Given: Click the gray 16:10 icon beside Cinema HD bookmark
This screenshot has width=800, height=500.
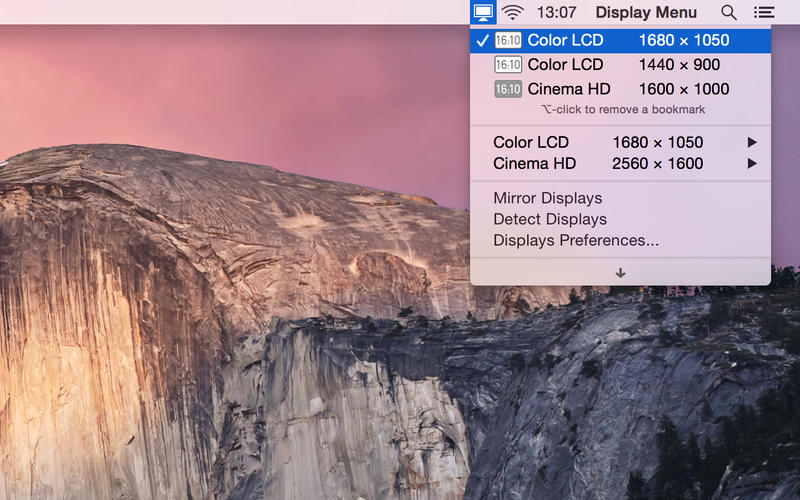Looking at the screenshot, I should coord(508,89).
